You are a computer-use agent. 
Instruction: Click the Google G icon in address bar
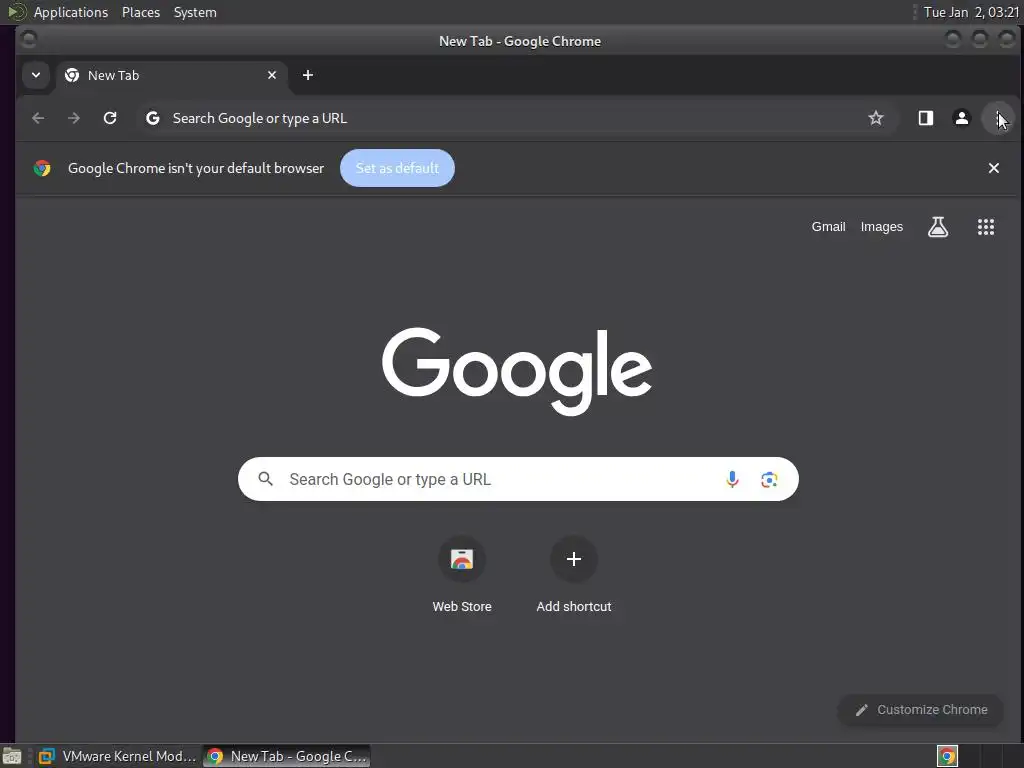click(153, 118)
